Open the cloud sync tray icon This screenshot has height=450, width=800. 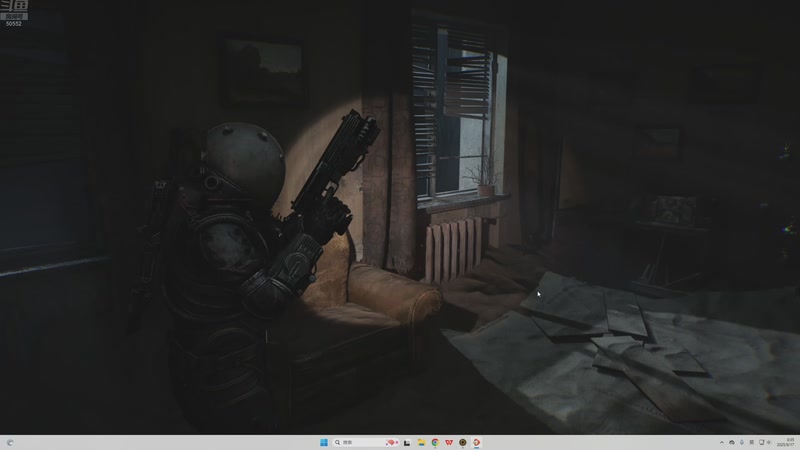(x=732, y=442)
